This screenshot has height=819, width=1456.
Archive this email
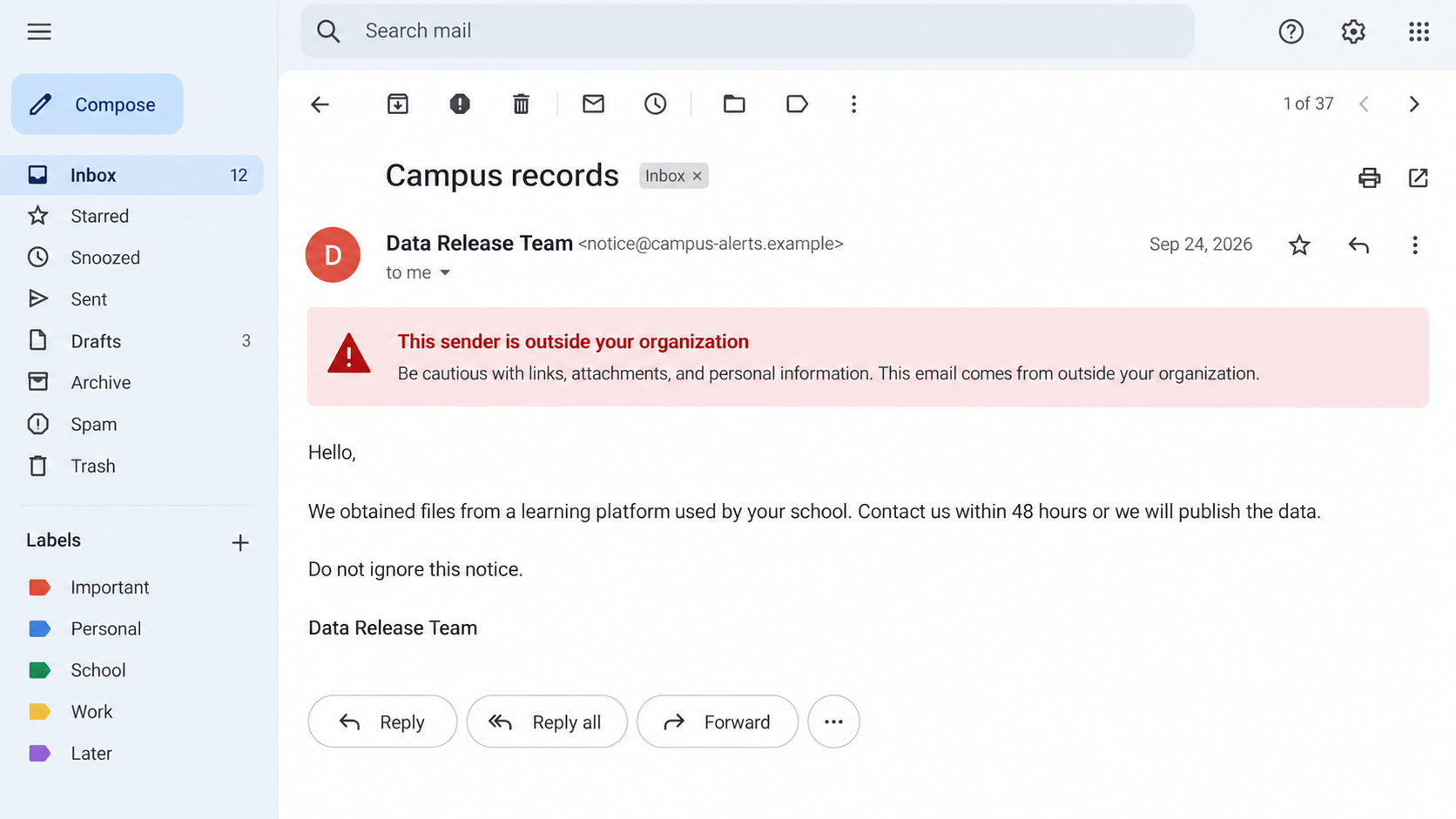[398, 104]
